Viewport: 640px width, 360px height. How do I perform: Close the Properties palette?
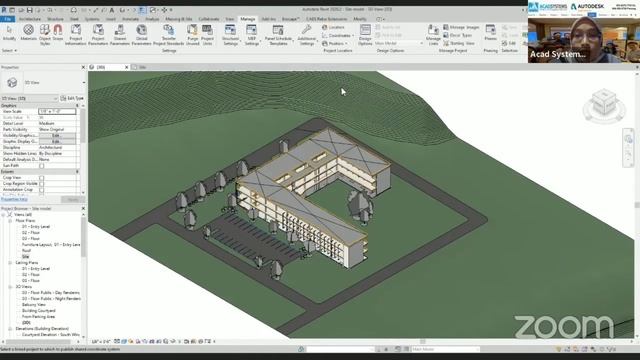click(x=83, y=67)
